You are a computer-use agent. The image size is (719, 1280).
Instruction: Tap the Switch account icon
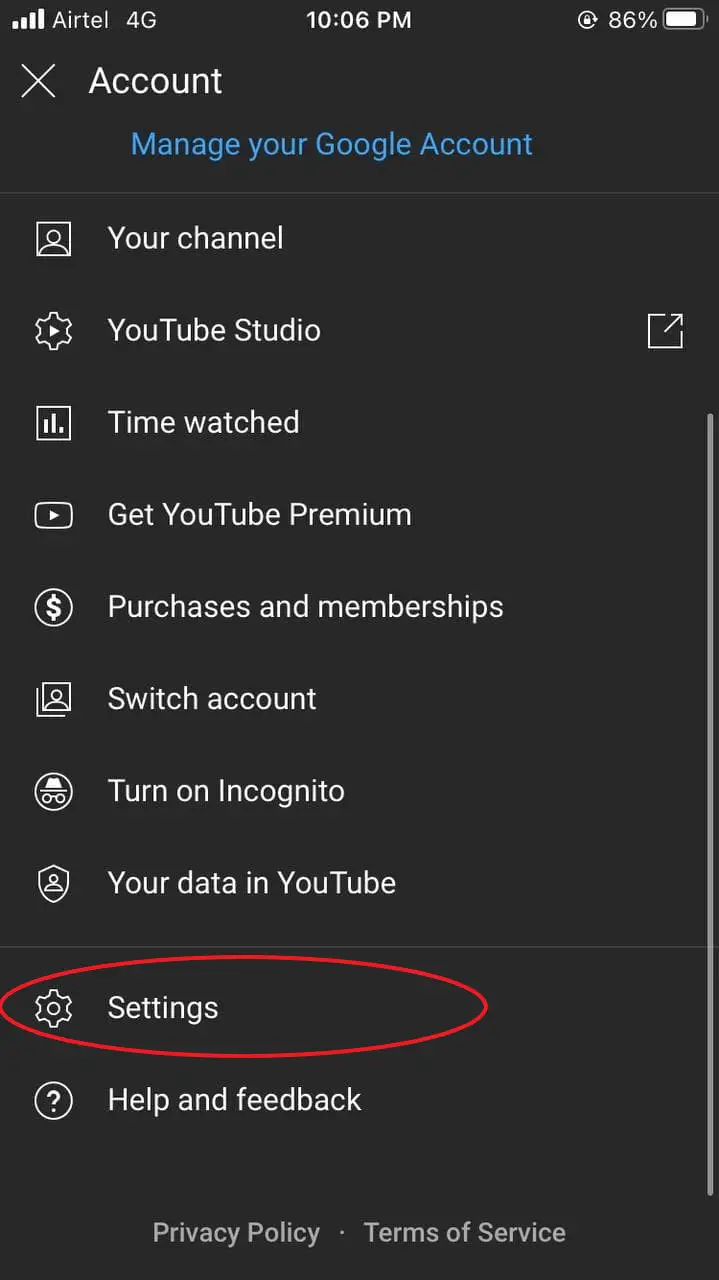click(x=53, y=699)
